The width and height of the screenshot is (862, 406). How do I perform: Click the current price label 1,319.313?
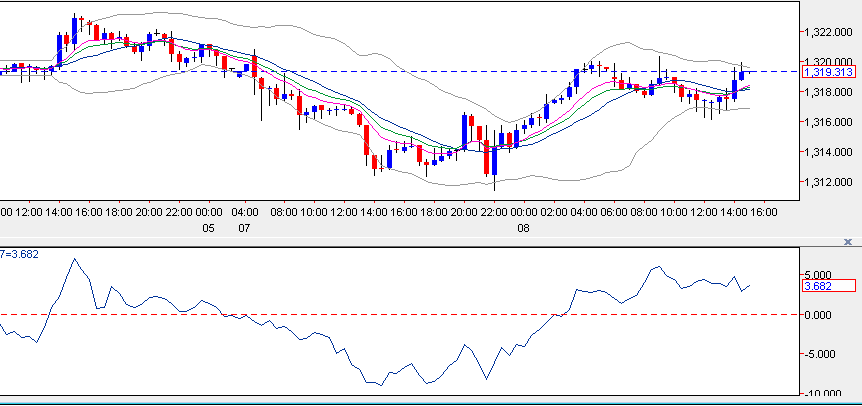pos(828,72)
